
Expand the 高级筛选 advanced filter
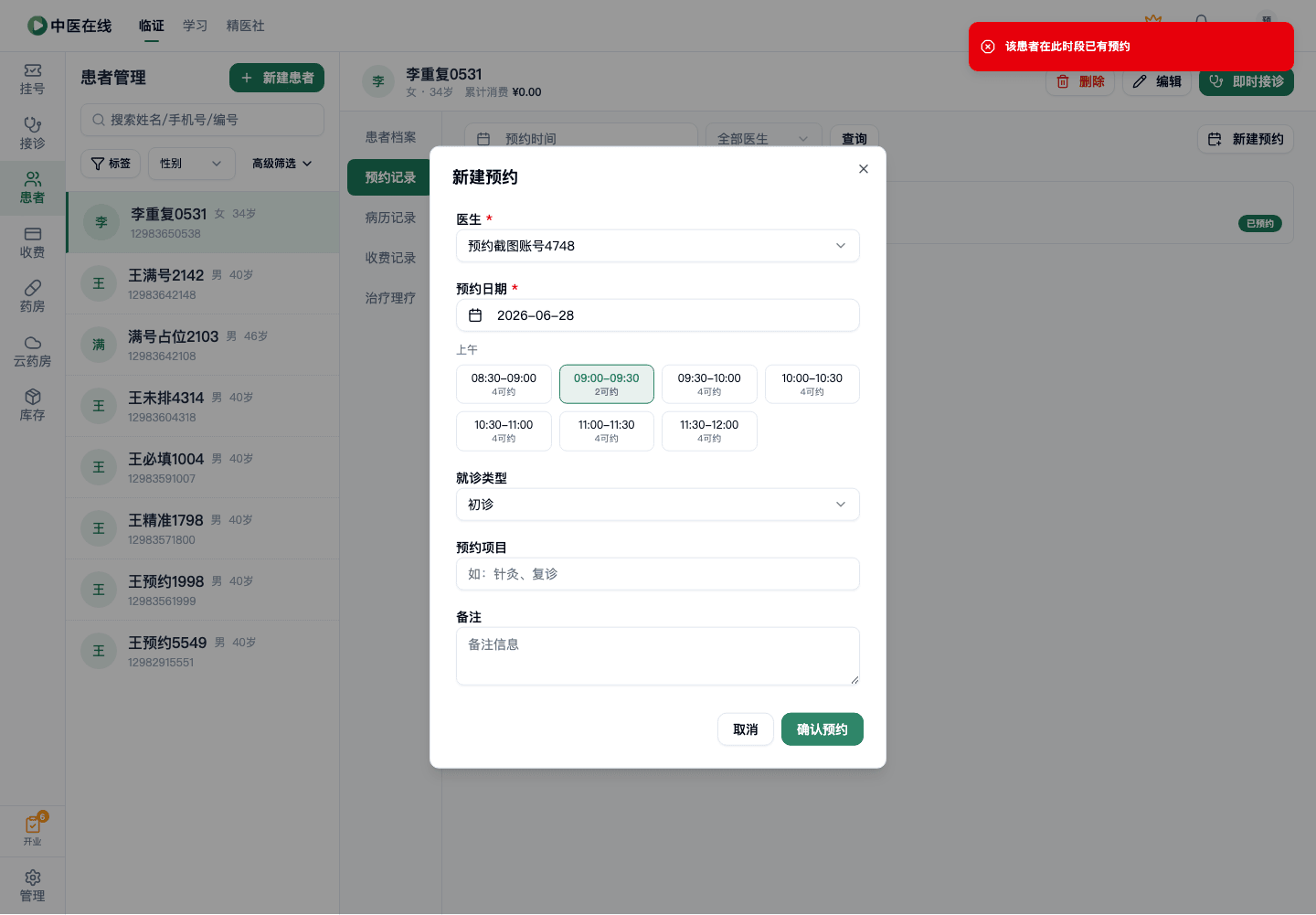click(x=281, y=164)
